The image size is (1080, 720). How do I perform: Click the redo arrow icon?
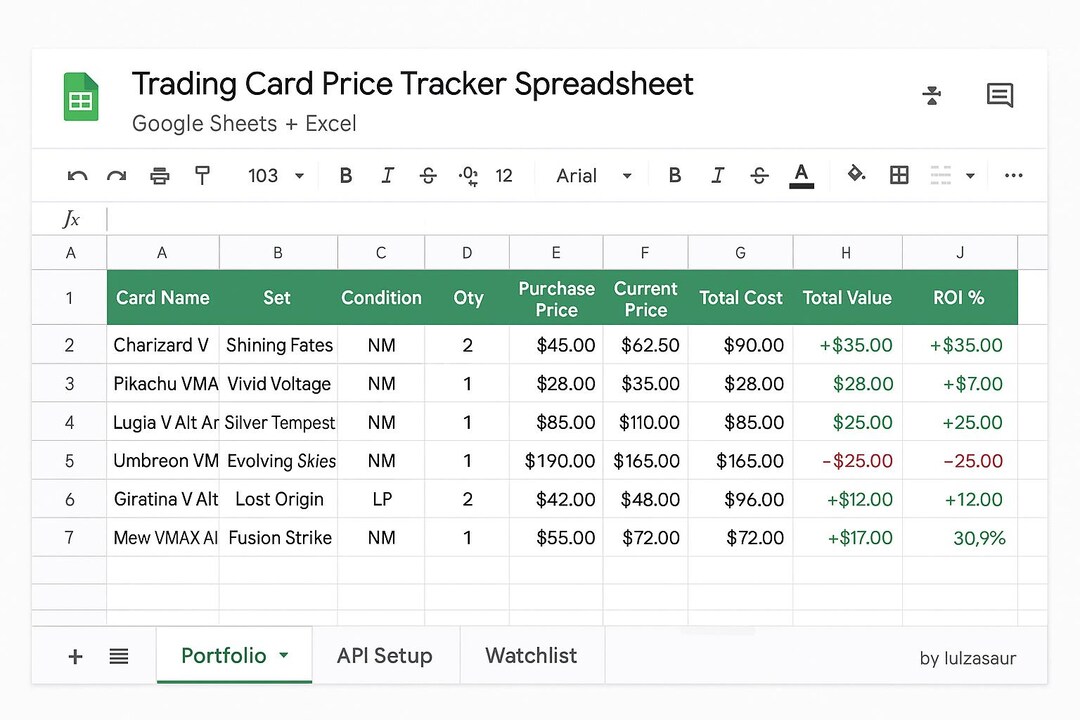[116, 176]
